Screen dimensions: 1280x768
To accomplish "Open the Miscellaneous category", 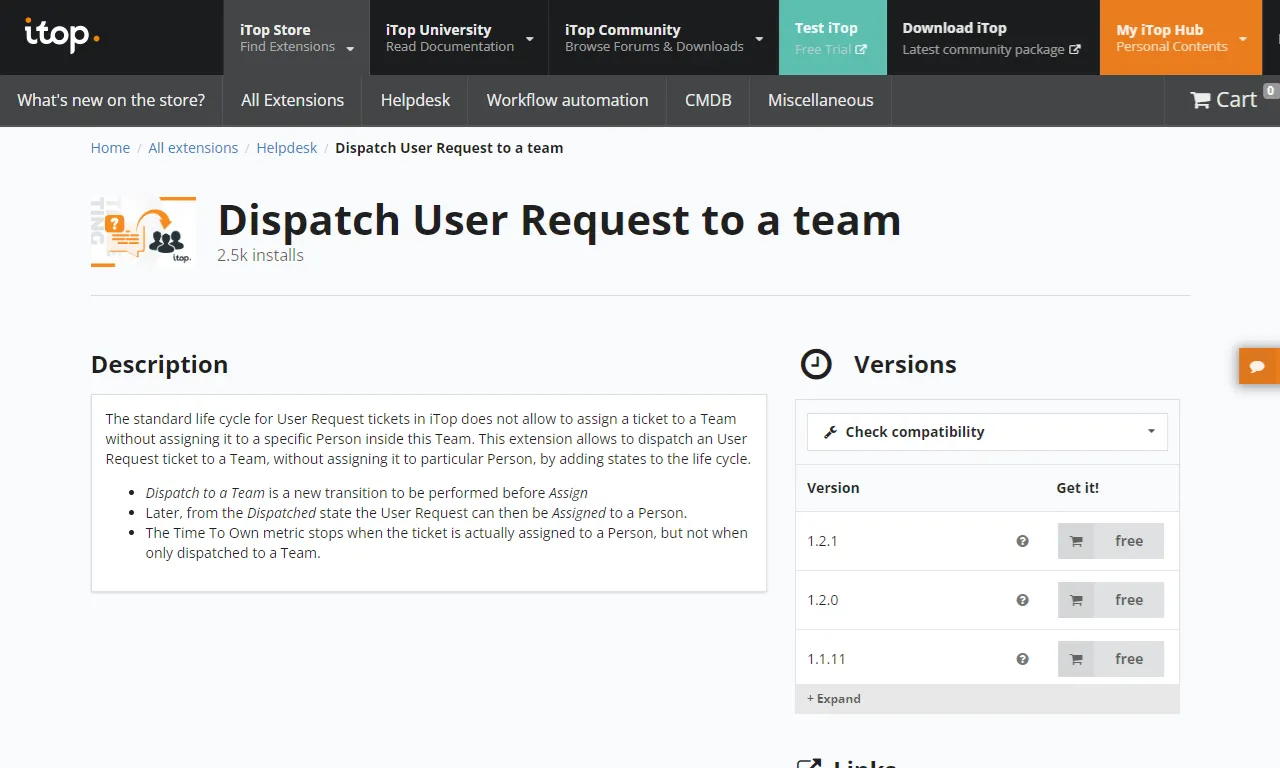I will [x=820, y=100].
